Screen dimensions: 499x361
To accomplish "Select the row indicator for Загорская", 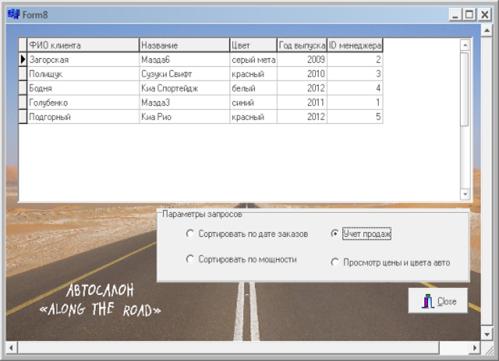I will (x=23, y=59).
